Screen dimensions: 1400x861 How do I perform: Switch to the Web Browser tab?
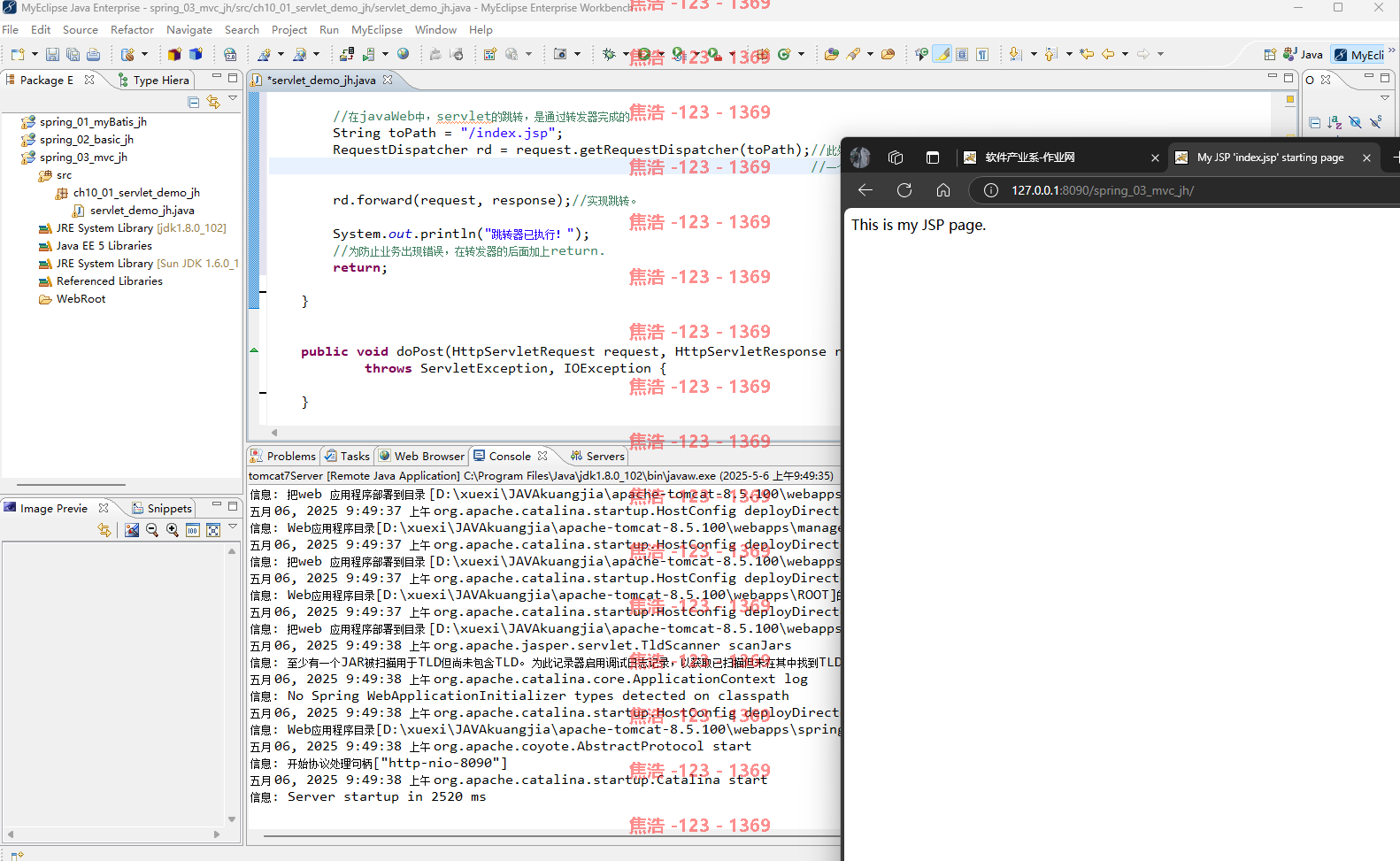[421, 457]
